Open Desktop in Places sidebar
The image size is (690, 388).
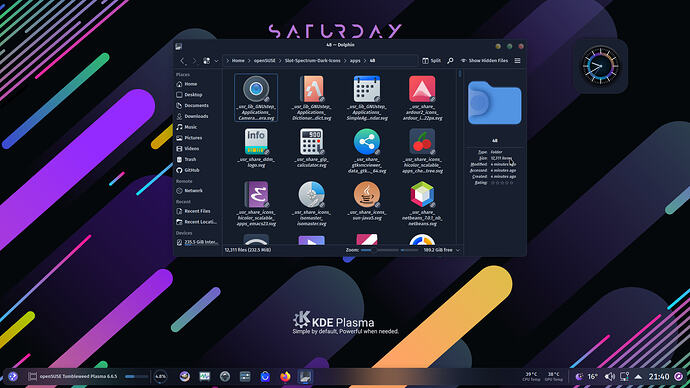tap(197, 95)
